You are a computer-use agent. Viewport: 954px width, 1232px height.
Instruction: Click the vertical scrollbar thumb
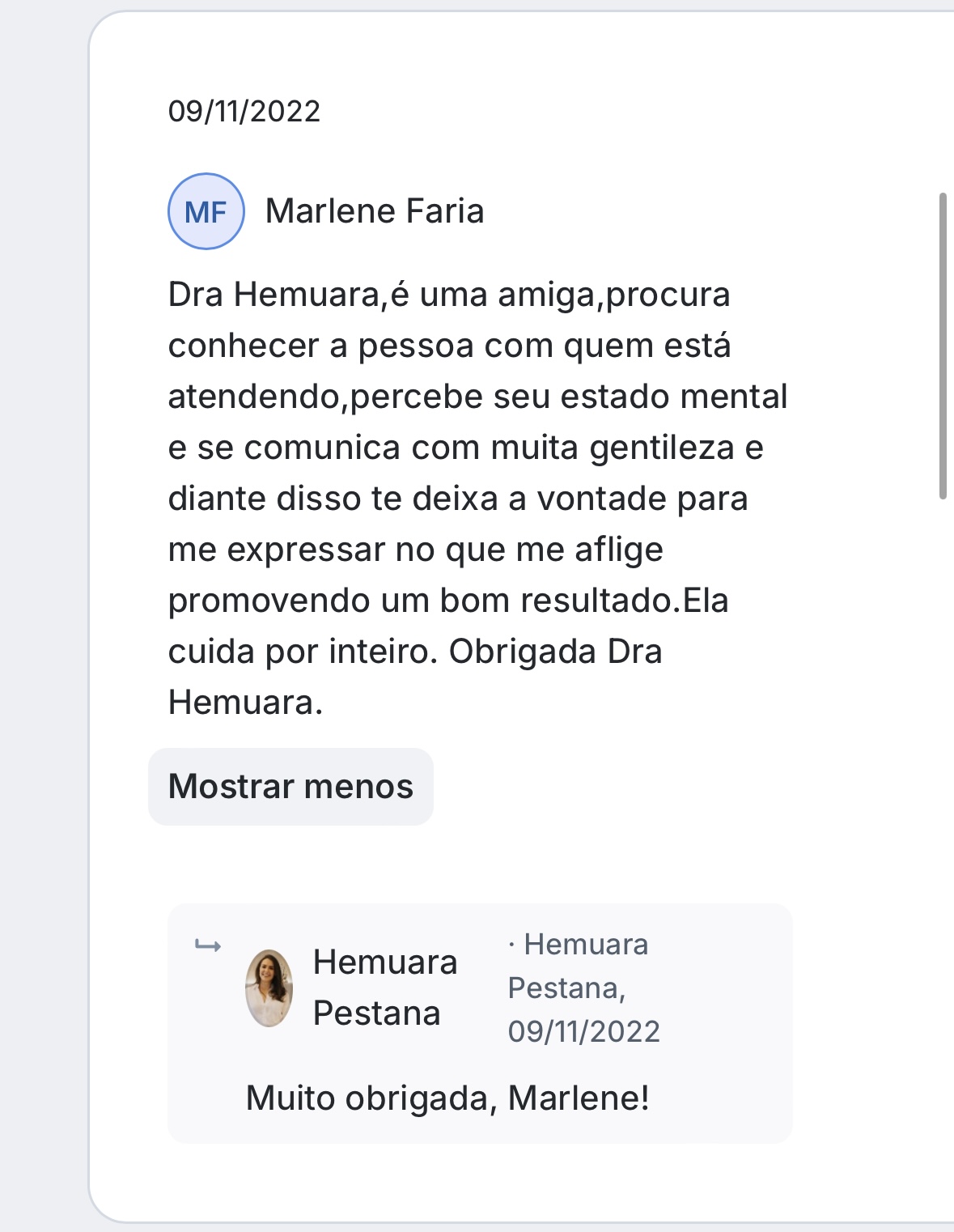(x=943, y=346)
